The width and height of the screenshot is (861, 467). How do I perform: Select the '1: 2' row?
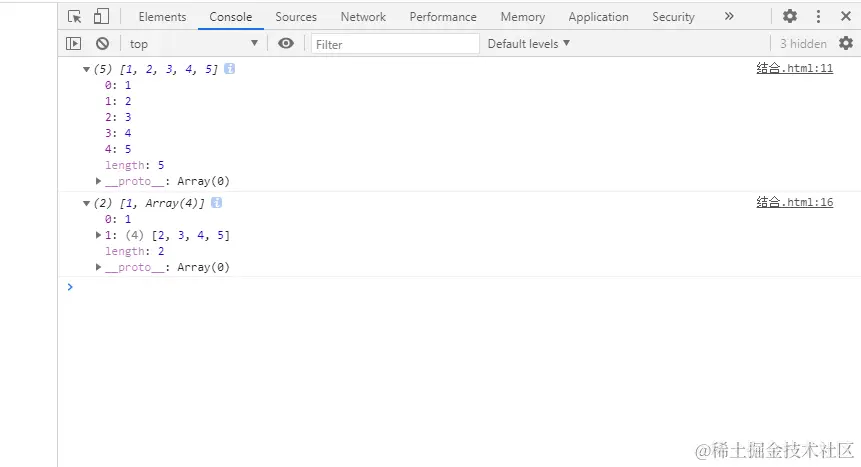tap(118, 101)
